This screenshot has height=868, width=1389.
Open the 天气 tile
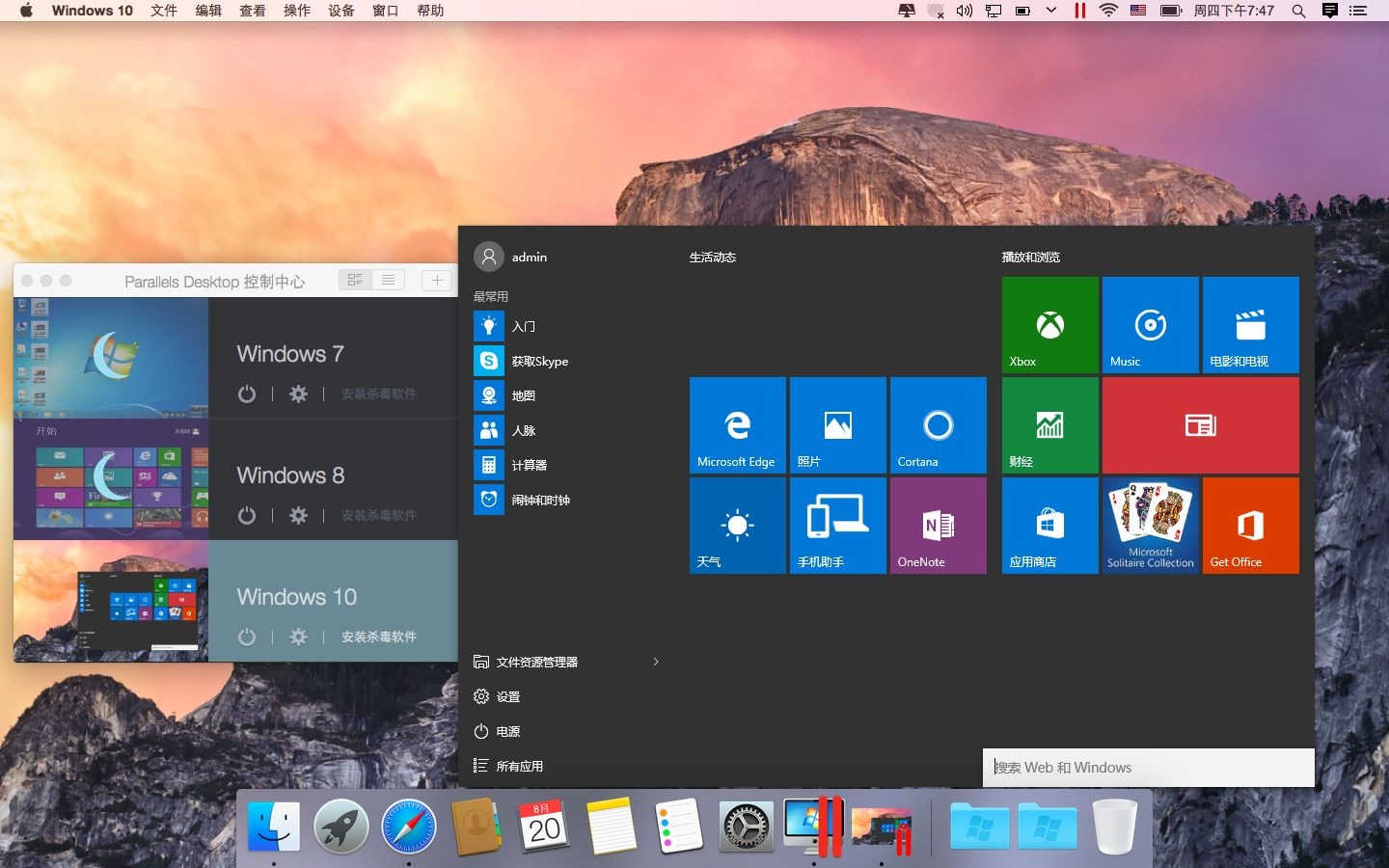(737, 526)
